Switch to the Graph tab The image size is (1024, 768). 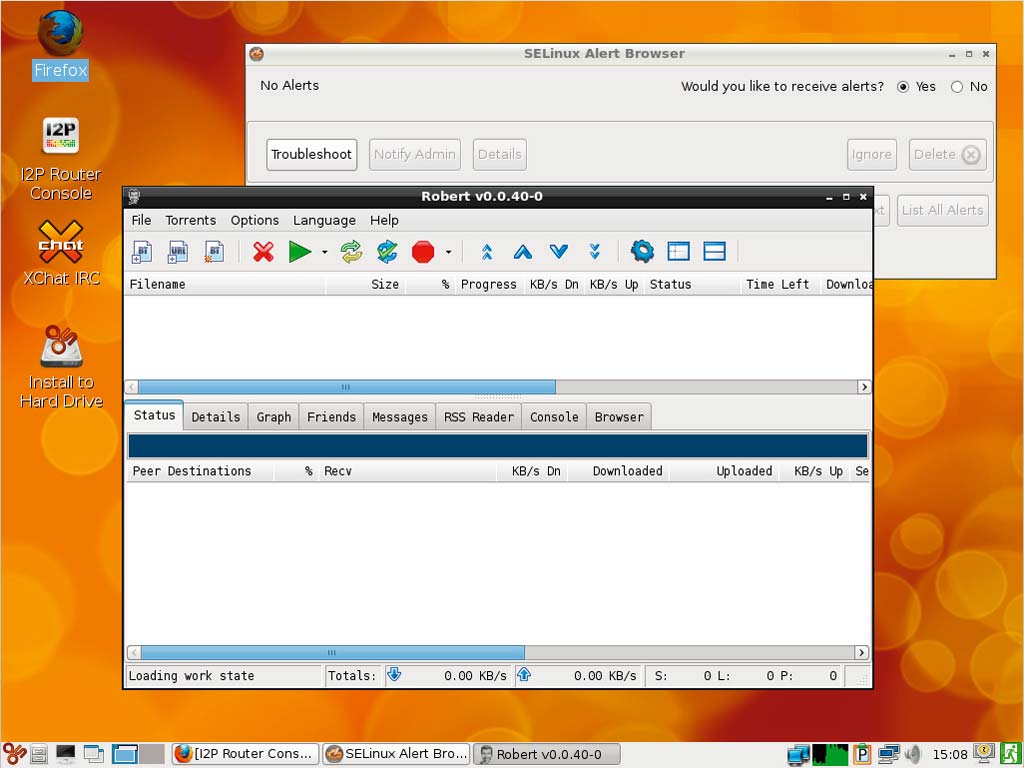click(274, 417)
